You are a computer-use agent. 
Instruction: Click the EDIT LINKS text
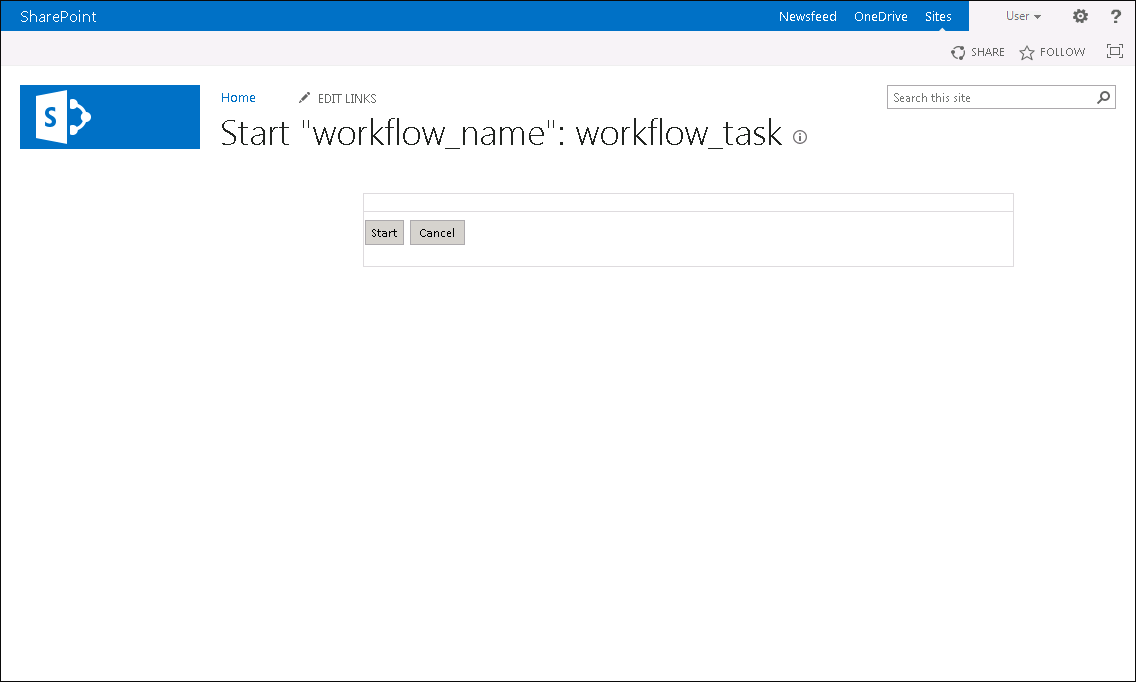[x=347, y=98]
